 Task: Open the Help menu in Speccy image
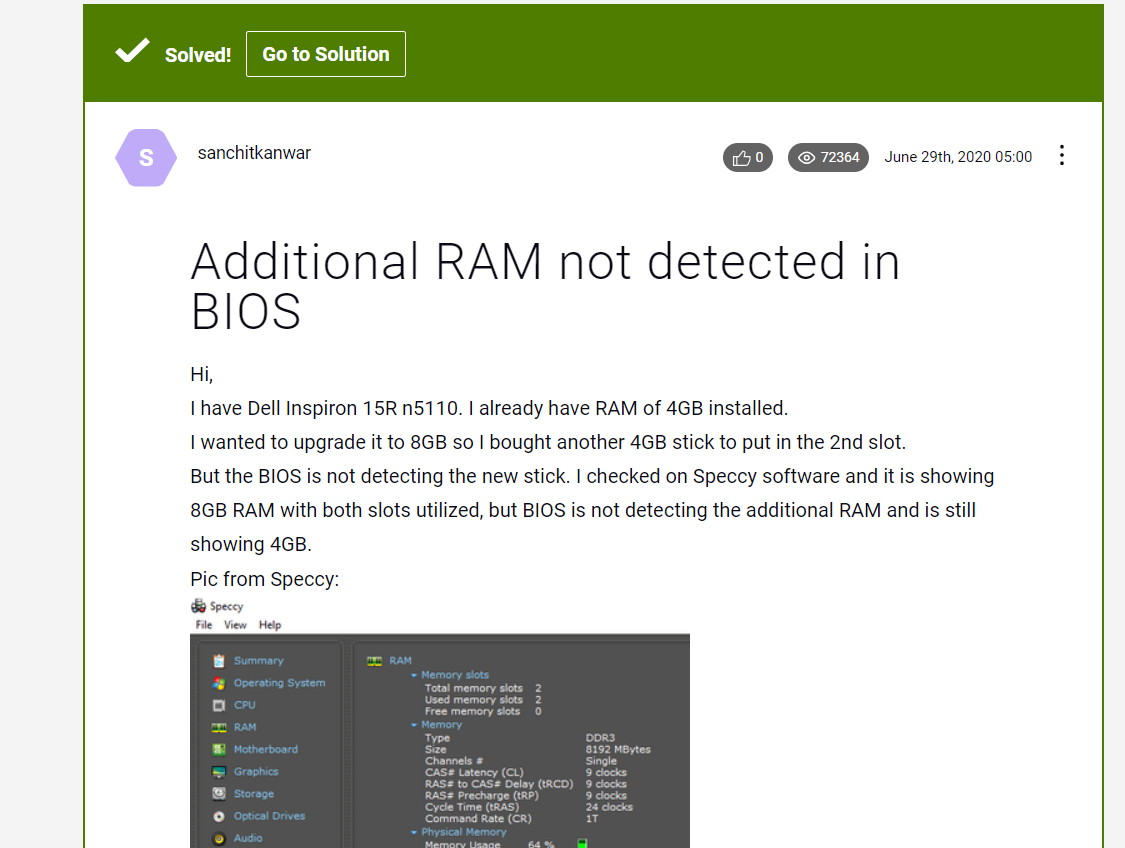tap(270, 625)
